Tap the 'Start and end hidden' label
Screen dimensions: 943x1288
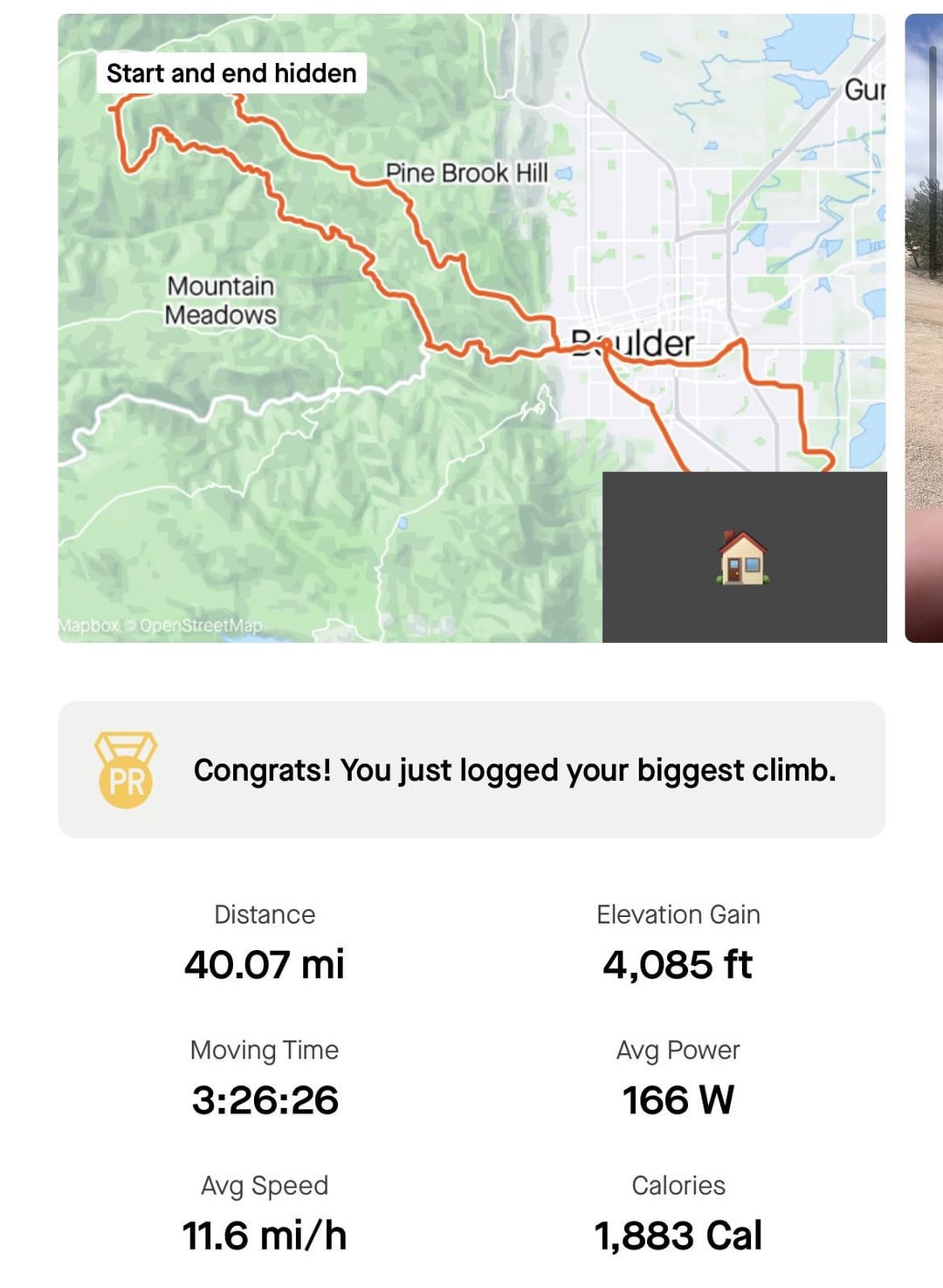[231, 72]
